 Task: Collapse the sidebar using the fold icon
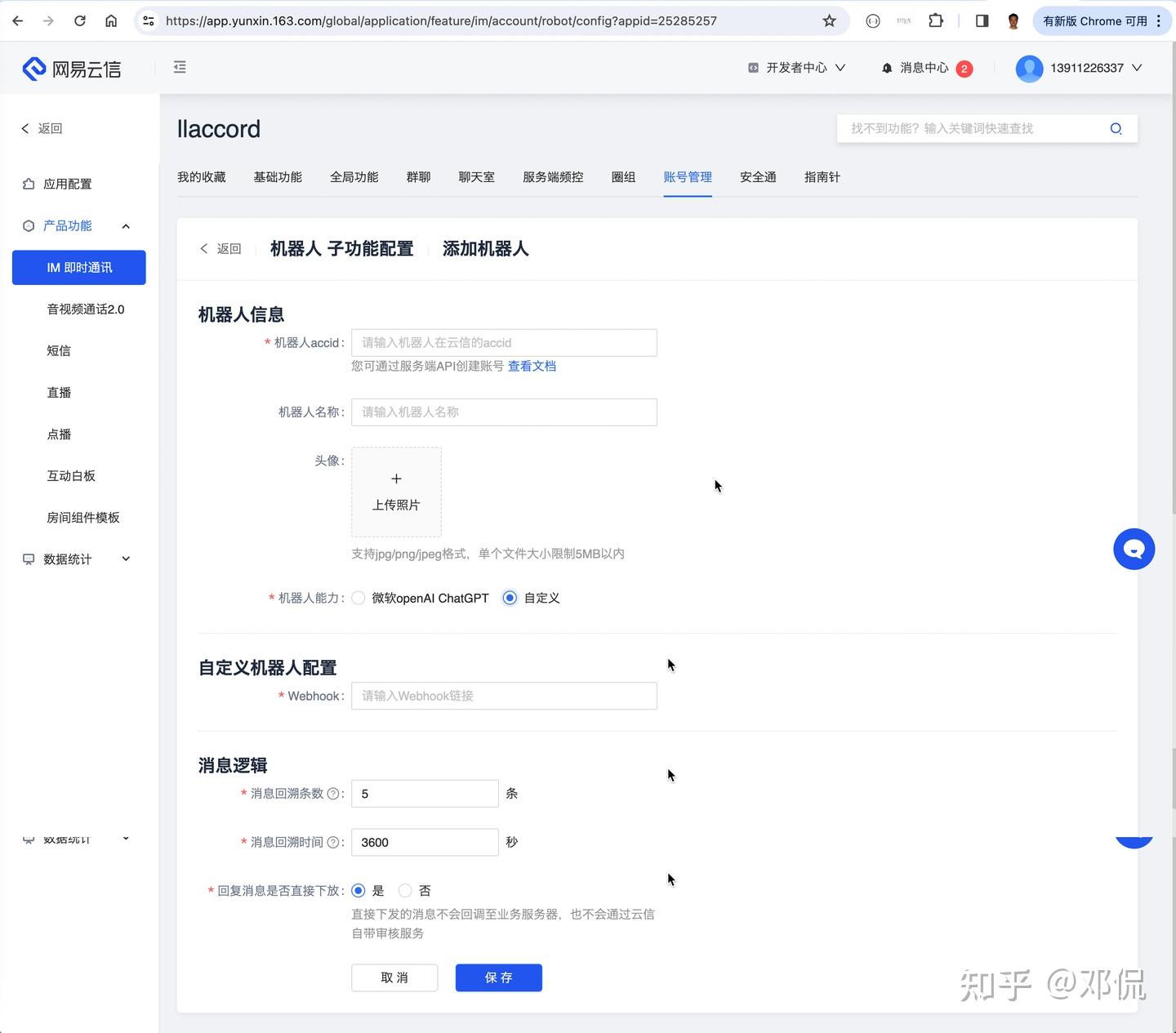click(x=180, y=67)
